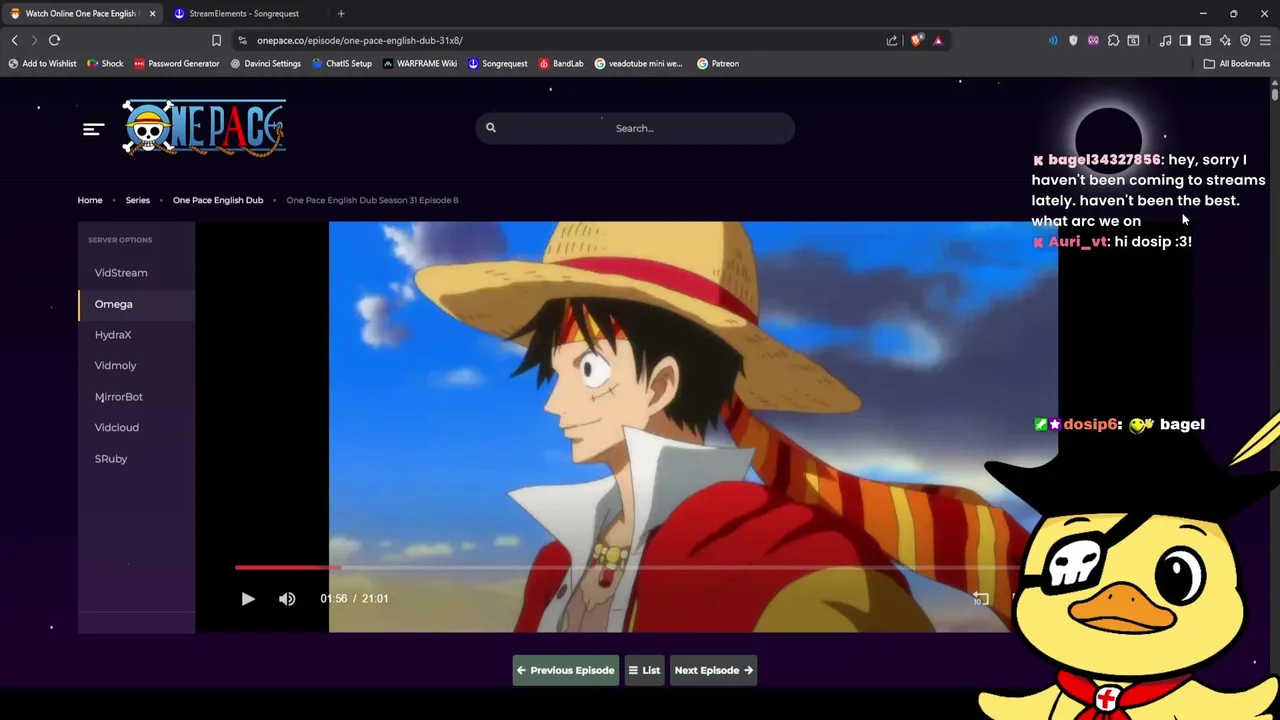Screen dimensions: 1280x720
Task: Rewind 10 seconds in the video player
Action: tap(980, 598)
